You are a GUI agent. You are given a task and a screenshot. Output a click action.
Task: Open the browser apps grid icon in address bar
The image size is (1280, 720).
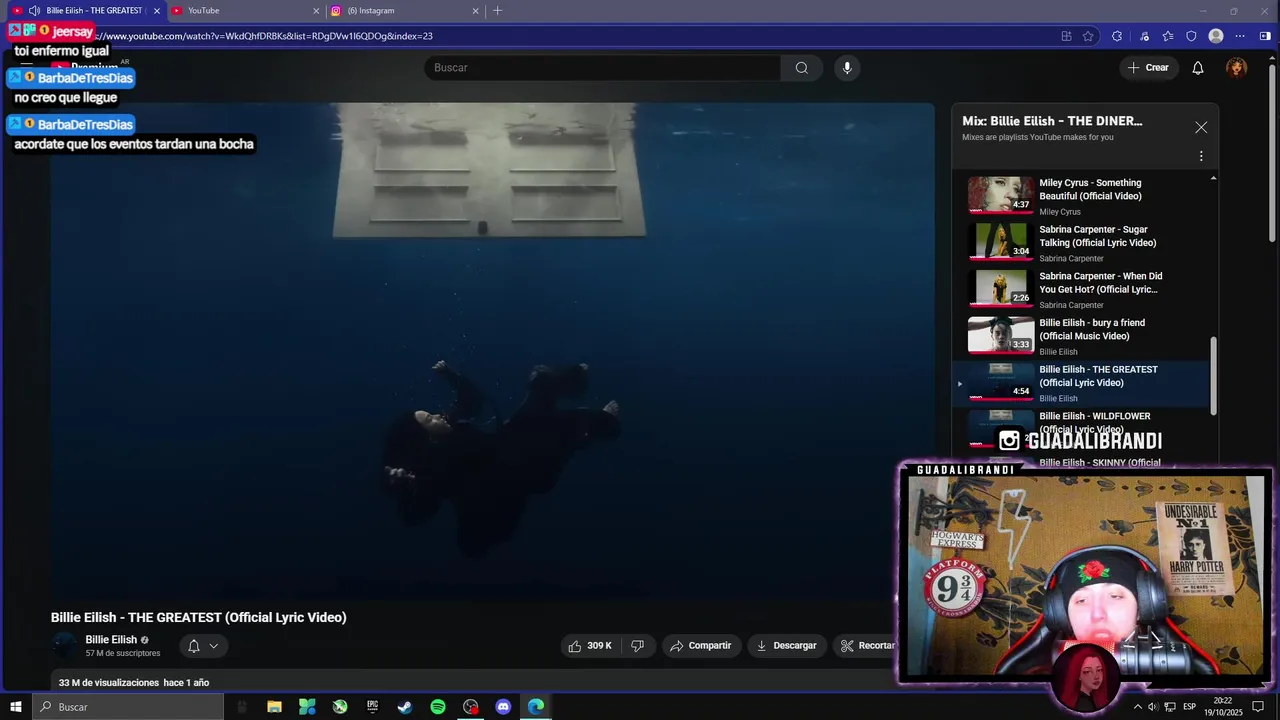tap(1066, 36)
